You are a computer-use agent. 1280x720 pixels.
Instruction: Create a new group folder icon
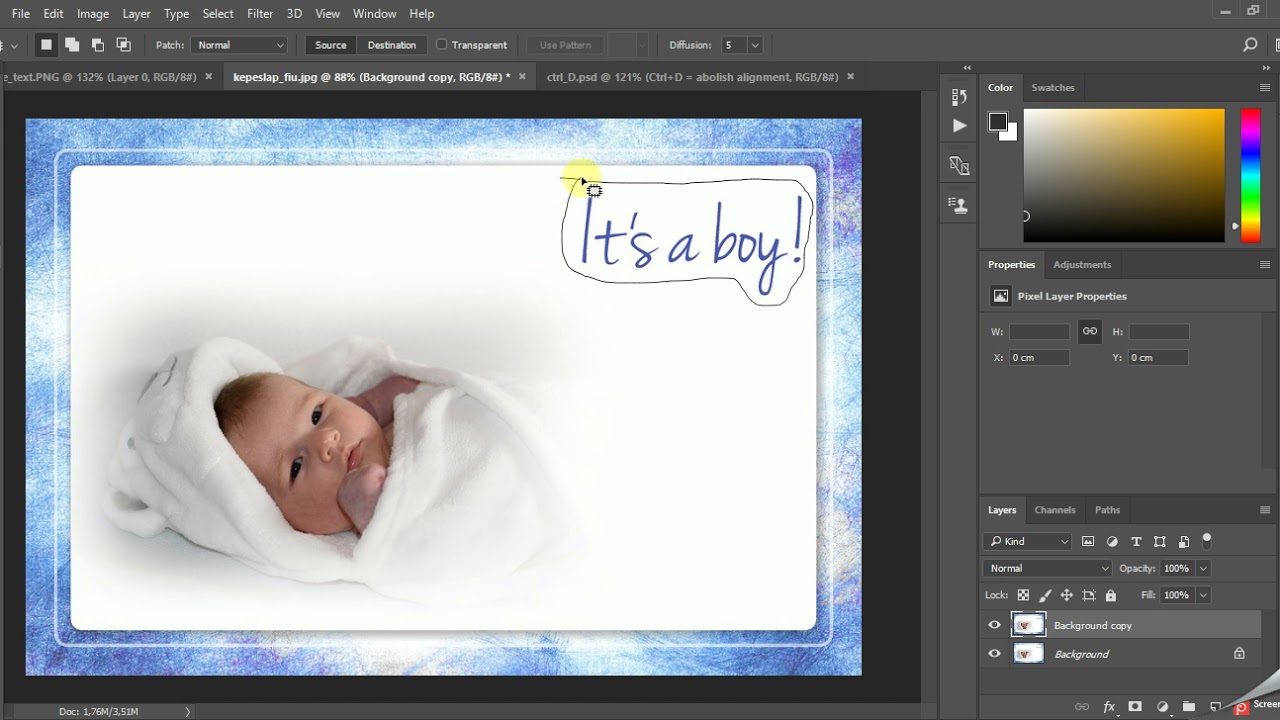(1188, 707)
